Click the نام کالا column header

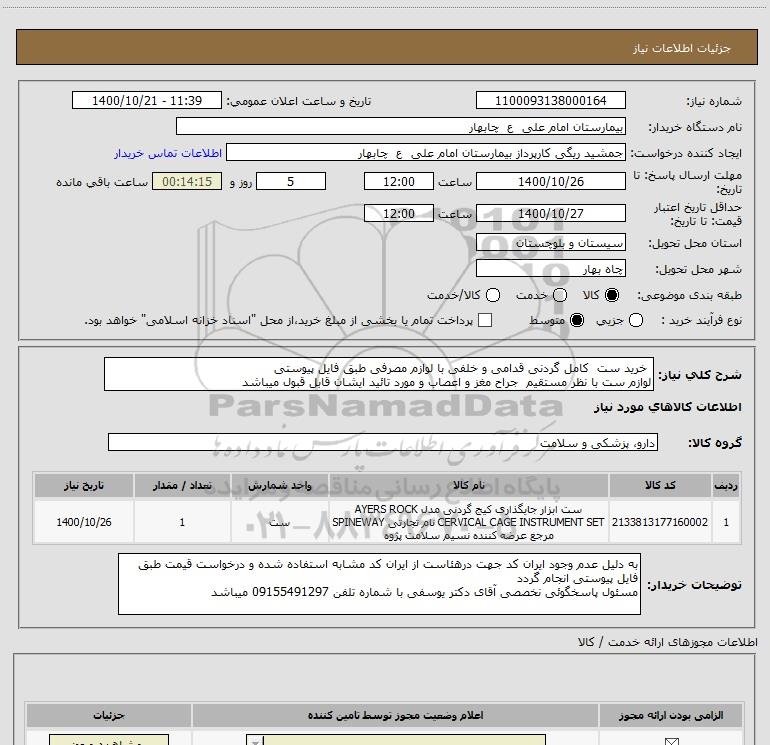[x=468, y=486]
